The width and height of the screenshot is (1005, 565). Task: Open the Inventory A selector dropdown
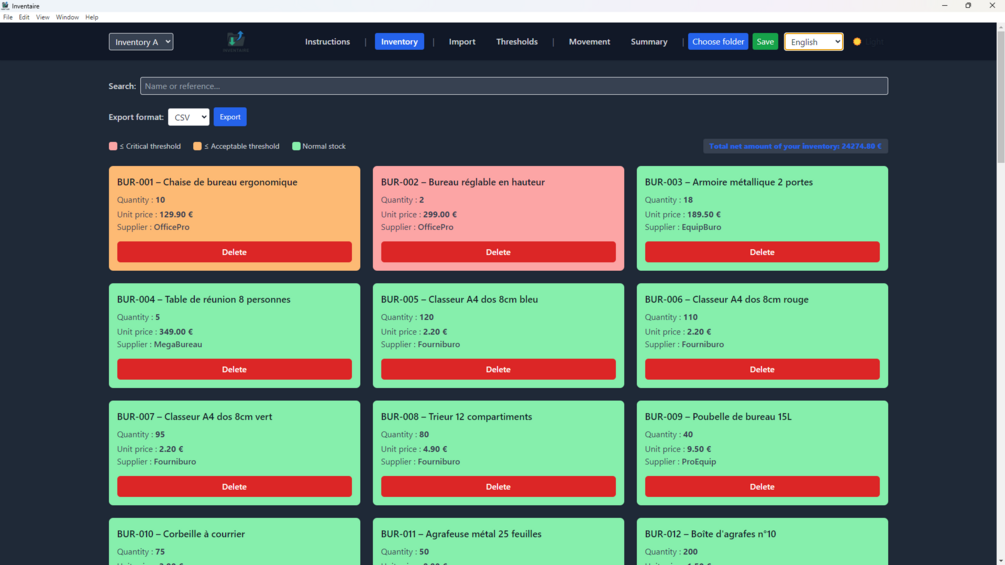coord(141,42)
